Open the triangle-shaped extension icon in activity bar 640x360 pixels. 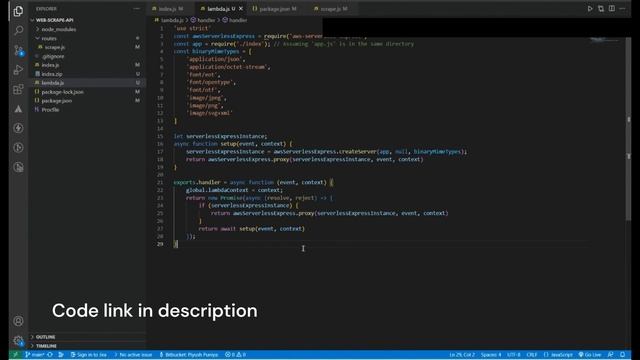coord(18,109)
